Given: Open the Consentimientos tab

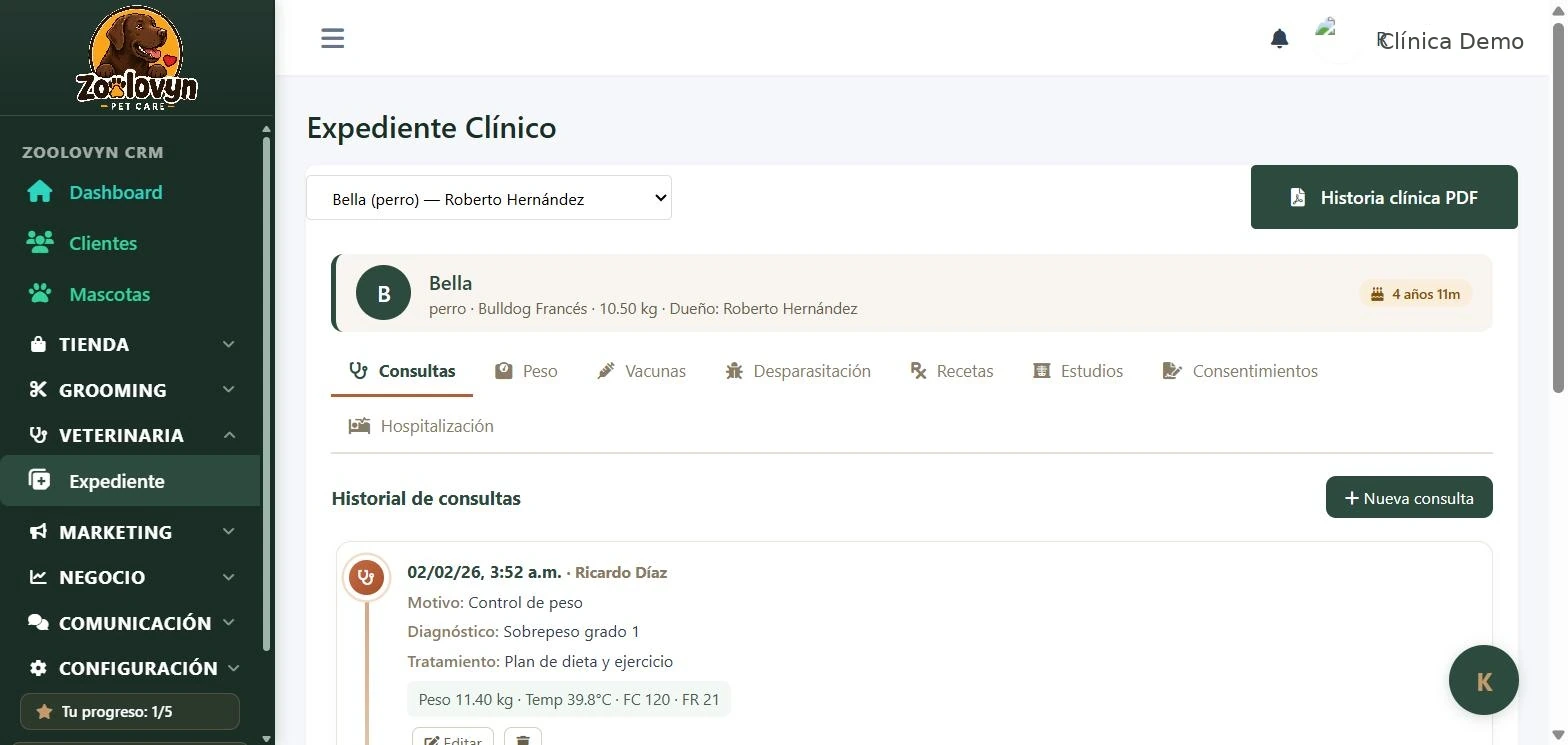Looking at the screenshot, I should [1240, 371].
